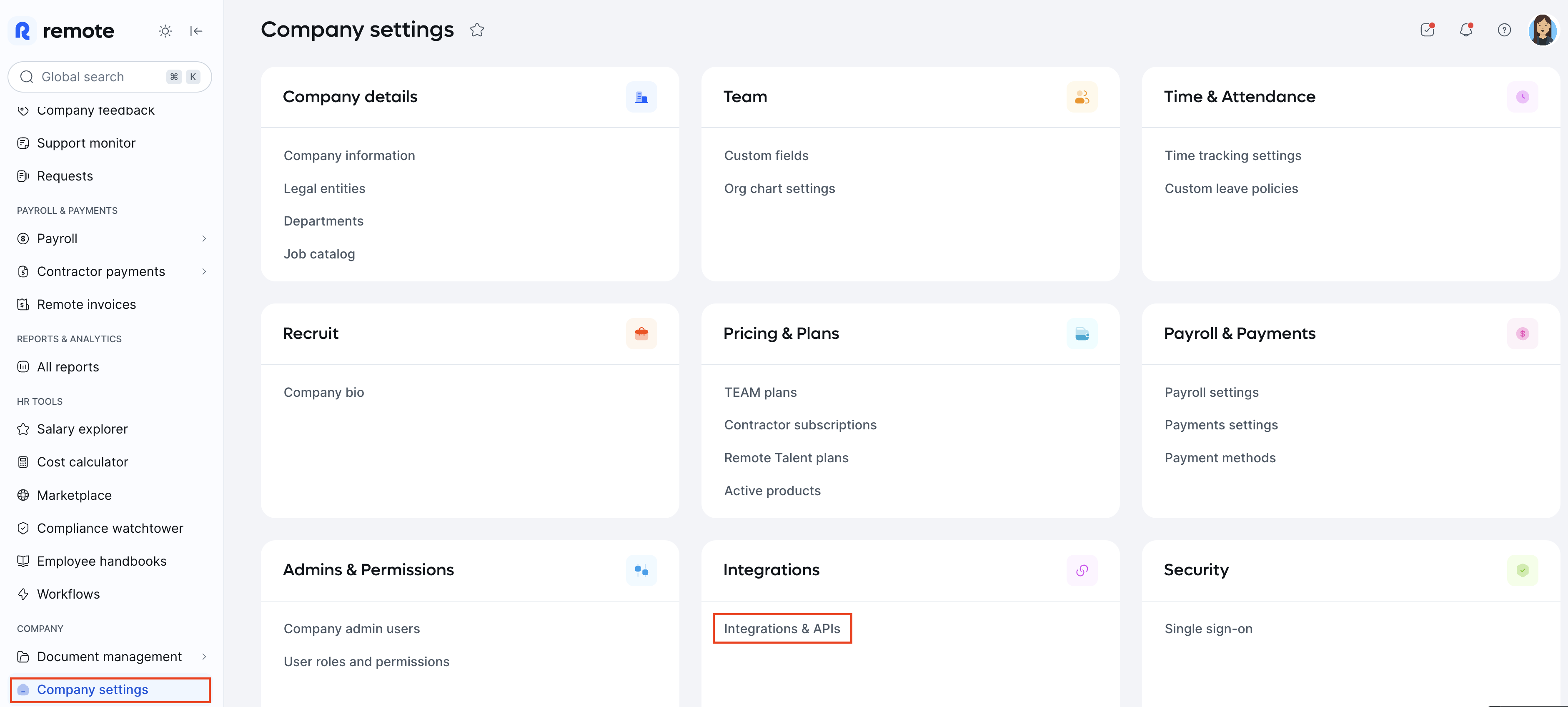1568x707 pixels.
Task: Open Company admin users link
Action: coord(352,629)
